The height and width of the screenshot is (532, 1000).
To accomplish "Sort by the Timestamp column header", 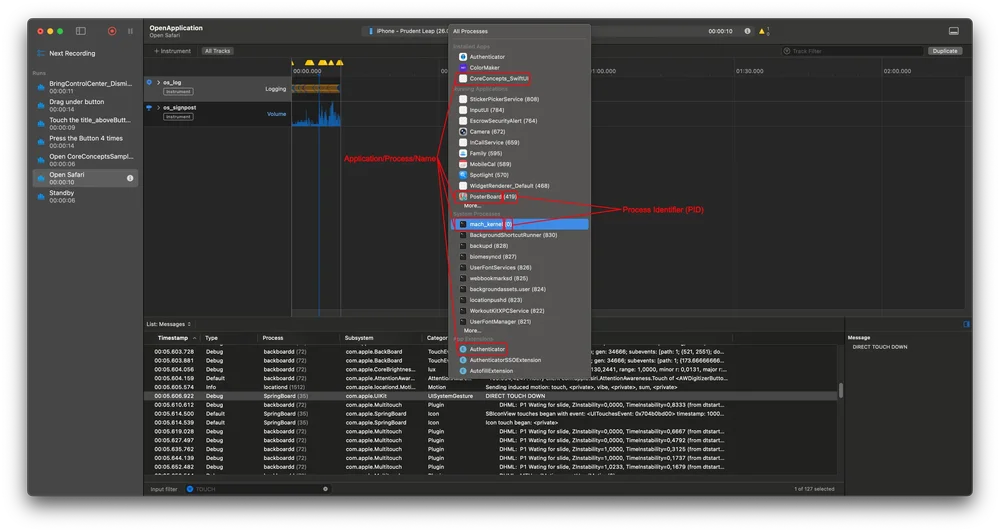I will click(173, 338).
